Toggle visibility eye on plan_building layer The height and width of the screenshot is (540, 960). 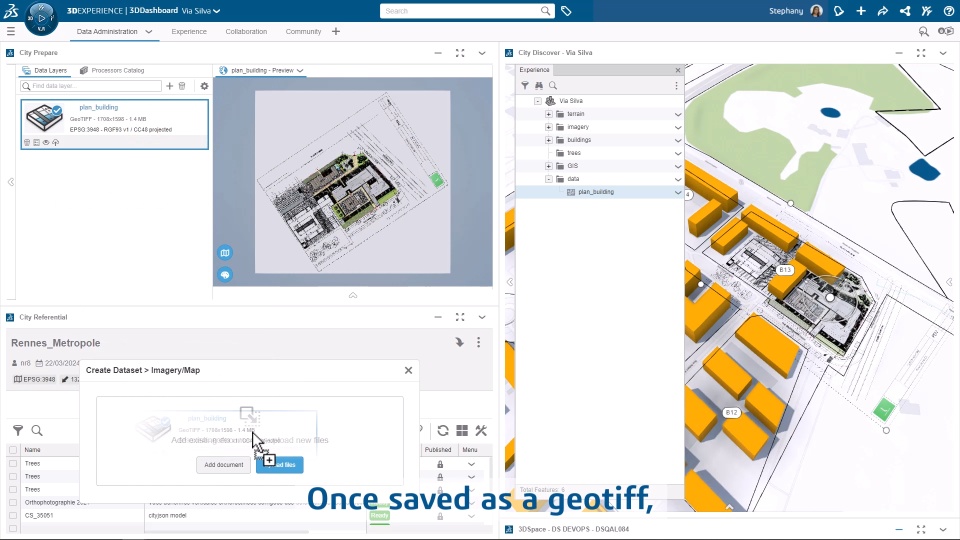tap(46, 142)
